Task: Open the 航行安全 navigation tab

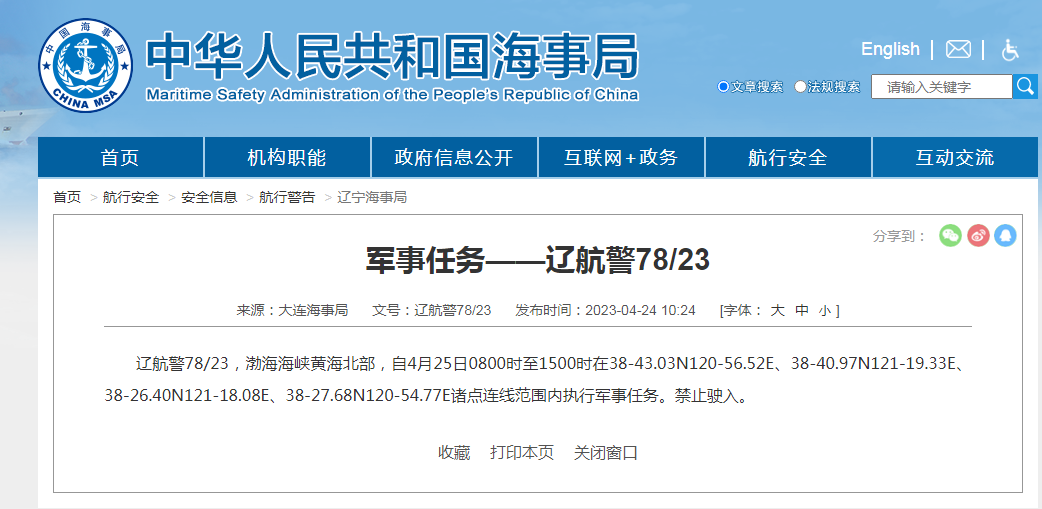Action: point(787,157)
